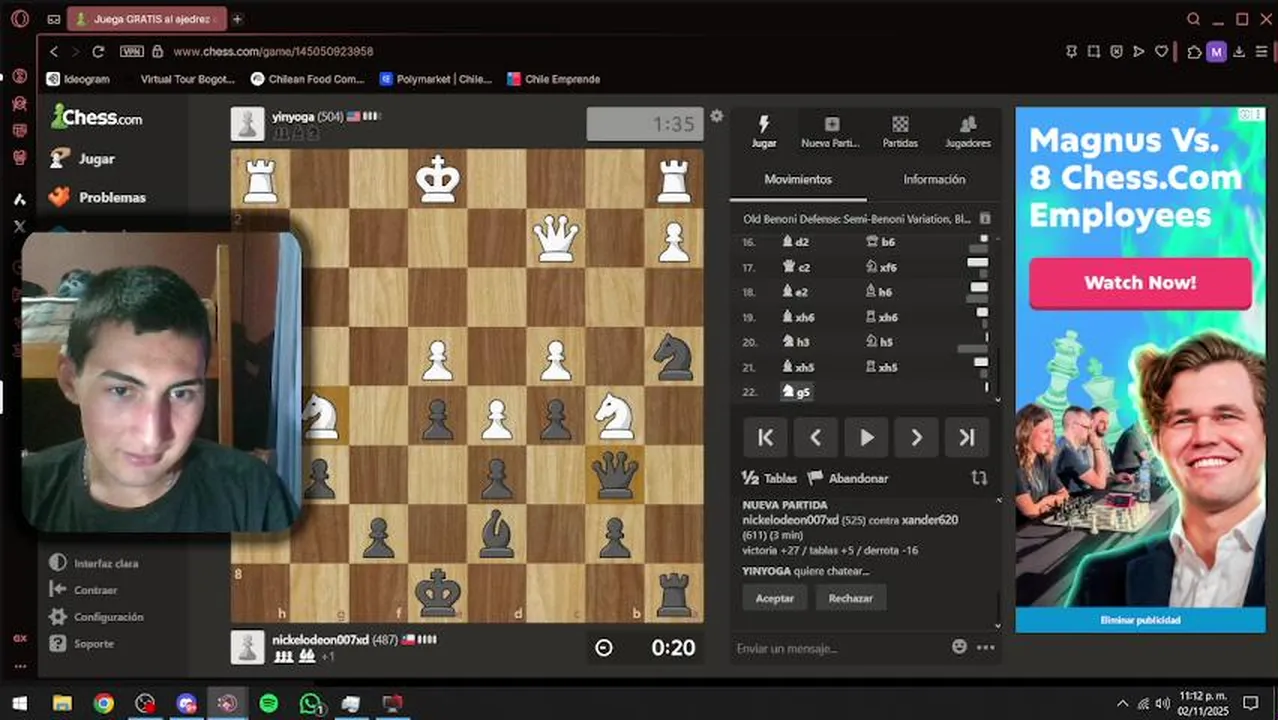Collapse the sidebar with Contraer

[x=85, y=590]
